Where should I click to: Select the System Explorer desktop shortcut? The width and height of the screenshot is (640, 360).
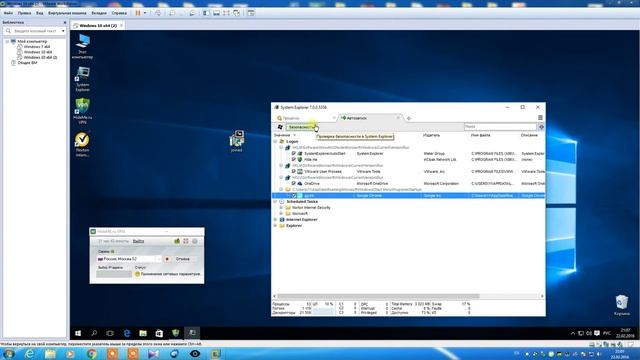82,79
